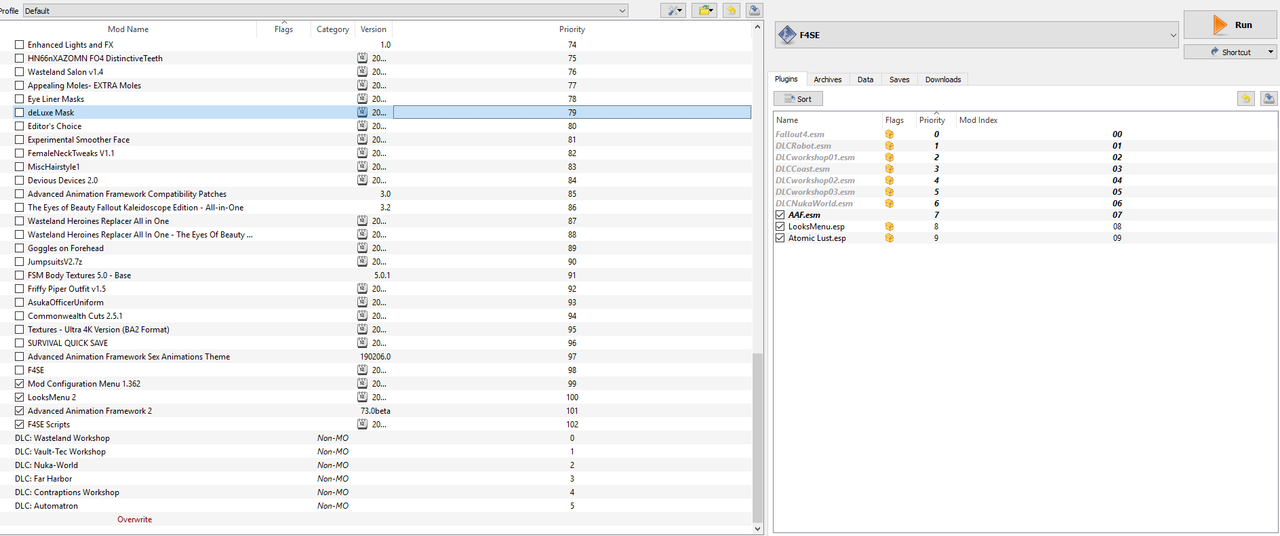Select DLC: Automatron row
Image resolution: width=1280 pixels, height=536 pixels.
tap(376, 505)
